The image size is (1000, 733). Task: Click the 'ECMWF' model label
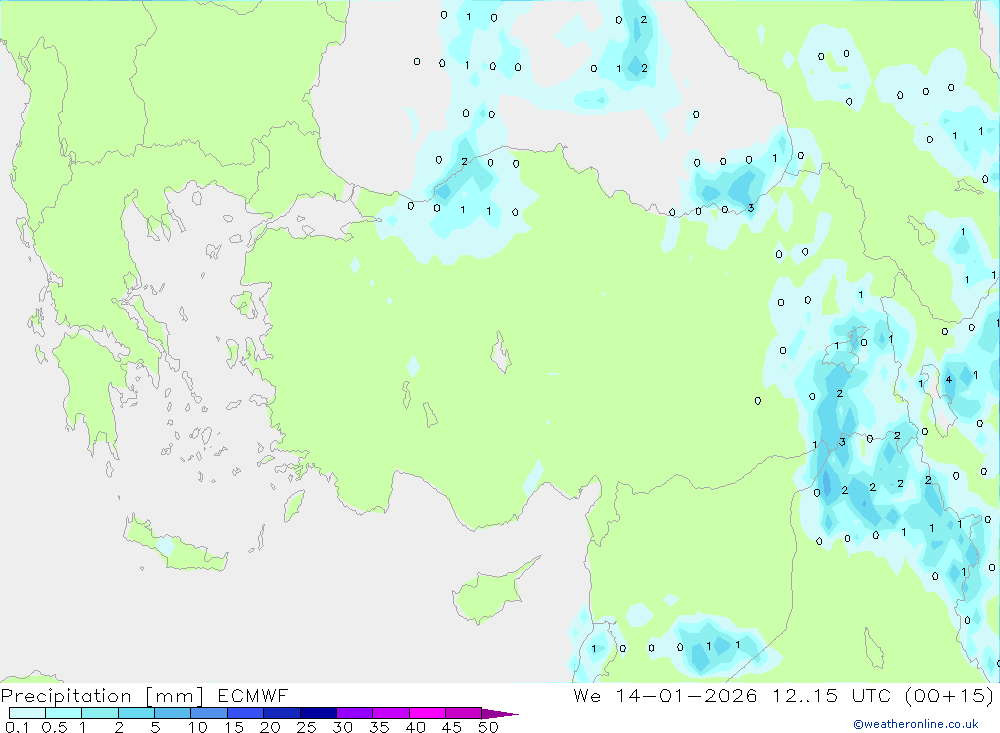click(253, 695)
